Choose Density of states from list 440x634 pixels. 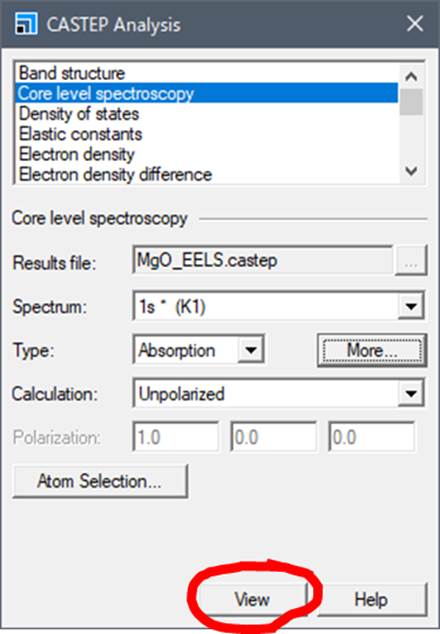[207, 114]
